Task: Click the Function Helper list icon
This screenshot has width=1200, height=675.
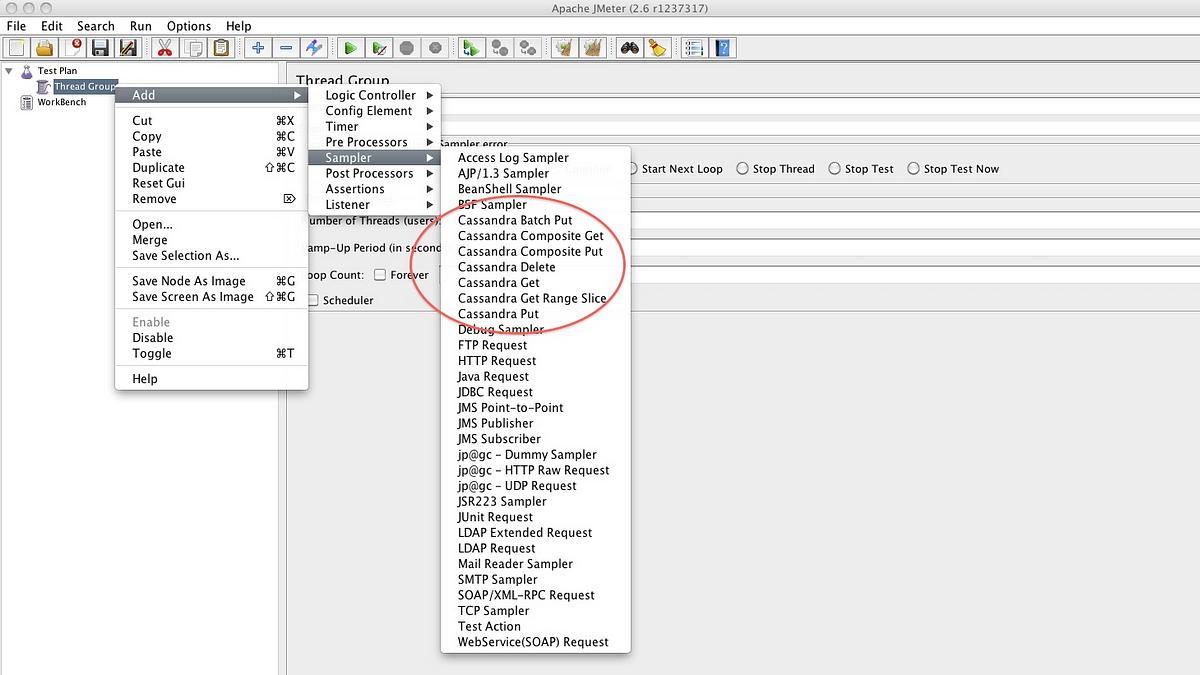Action: 694,47
